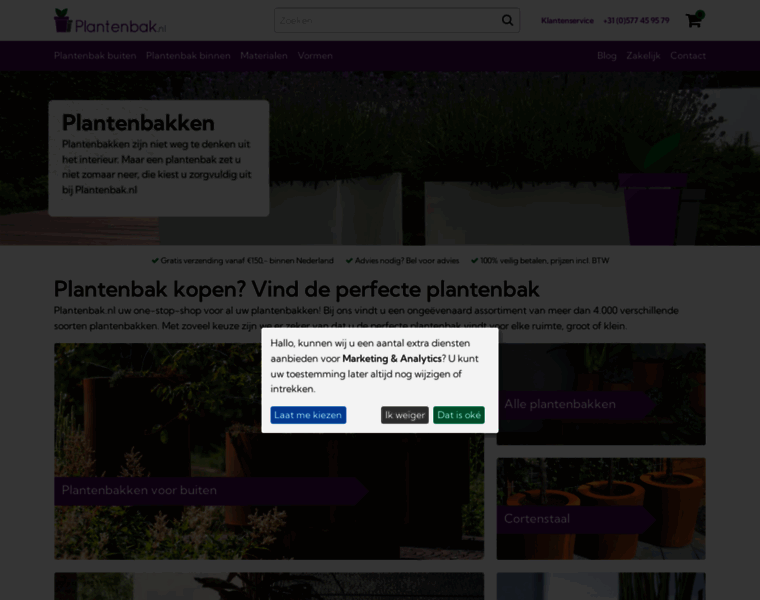Open the Cortenstaal category tile

click(x=601, y=508)
